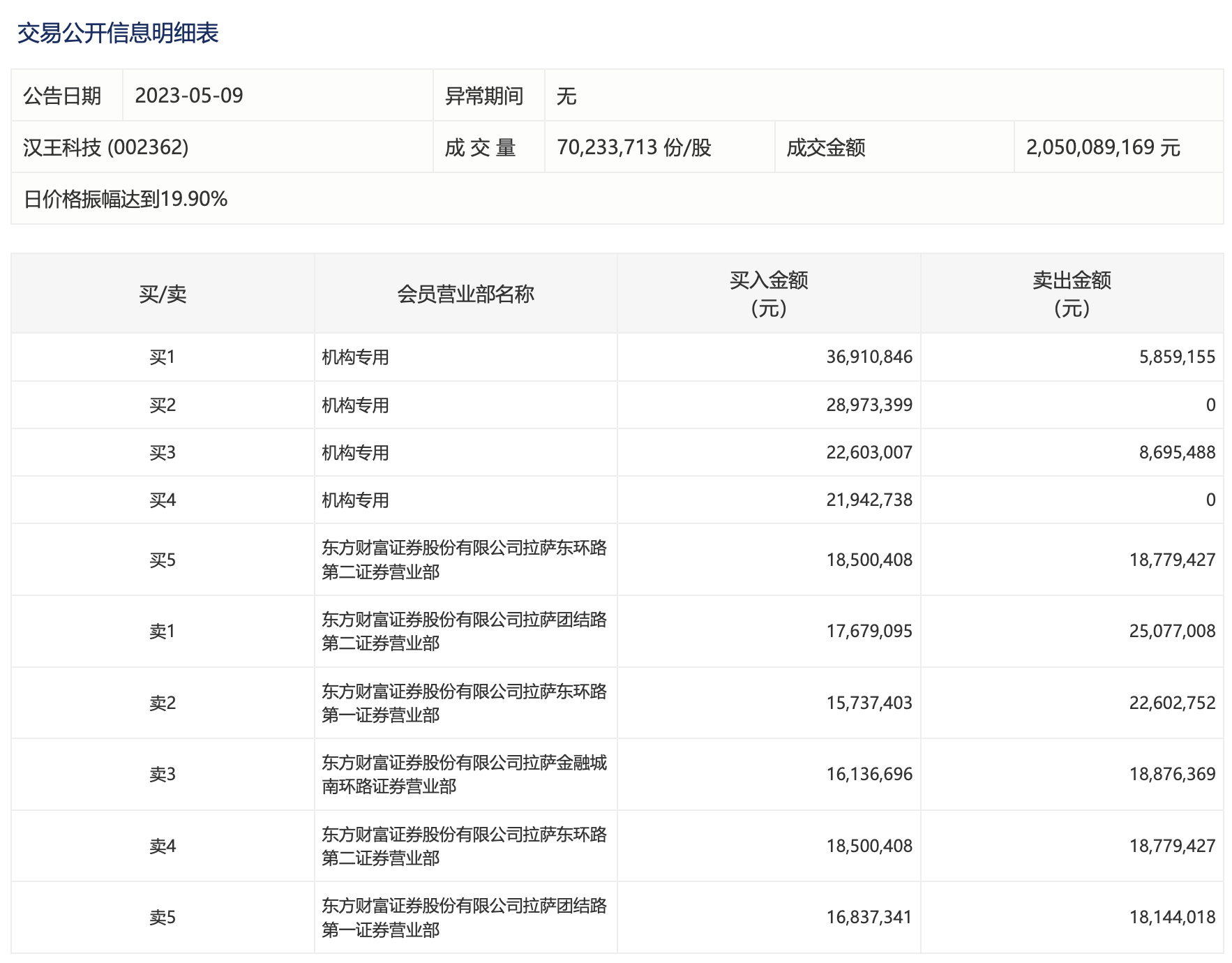Click 机构专用 in the 买1 row
The image size is (1232, 963).
tap(355, 357)
